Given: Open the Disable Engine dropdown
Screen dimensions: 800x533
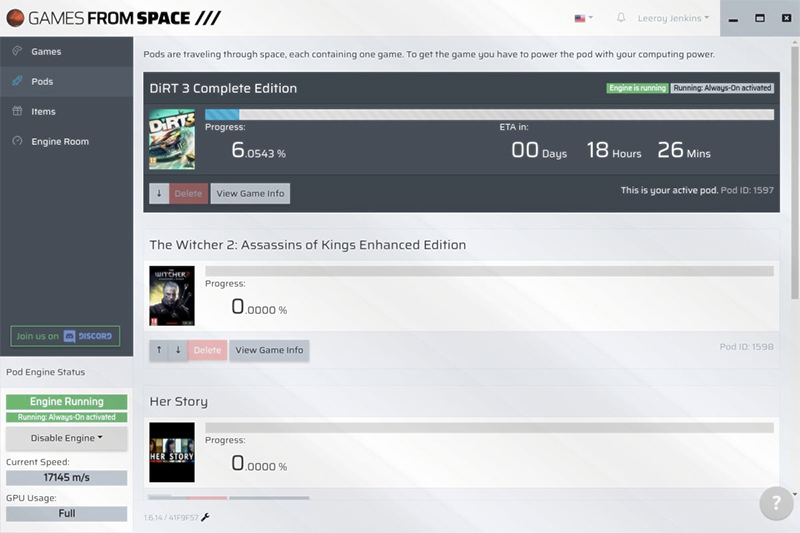Looking at the screenshot, I should point(66,438).
